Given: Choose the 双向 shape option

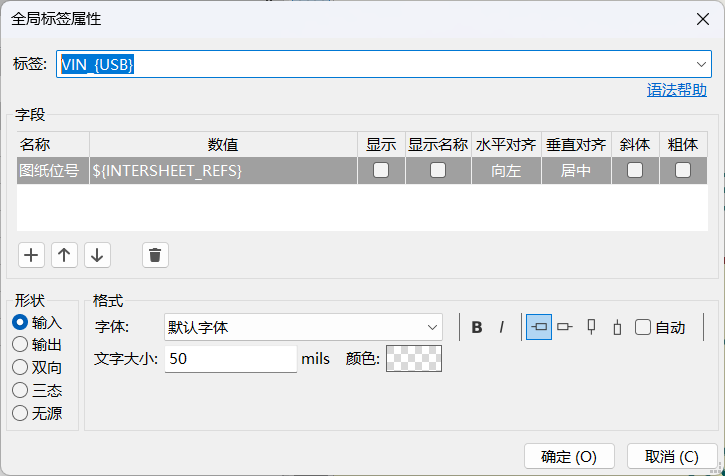Looking at the screenshot, I should tap(19, 367).
